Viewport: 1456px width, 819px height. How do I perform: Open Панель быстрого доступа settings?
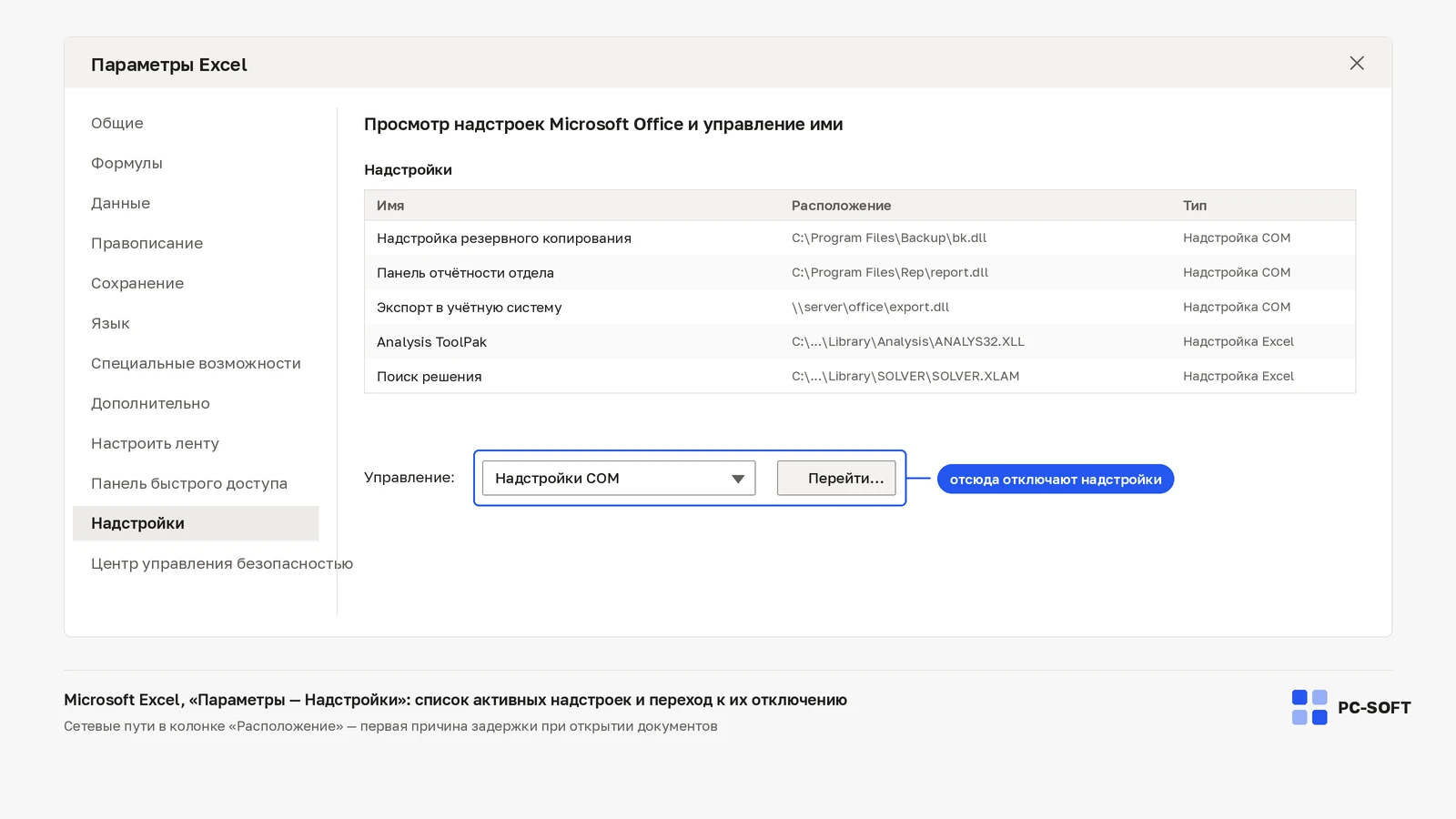tap(189, 483)
